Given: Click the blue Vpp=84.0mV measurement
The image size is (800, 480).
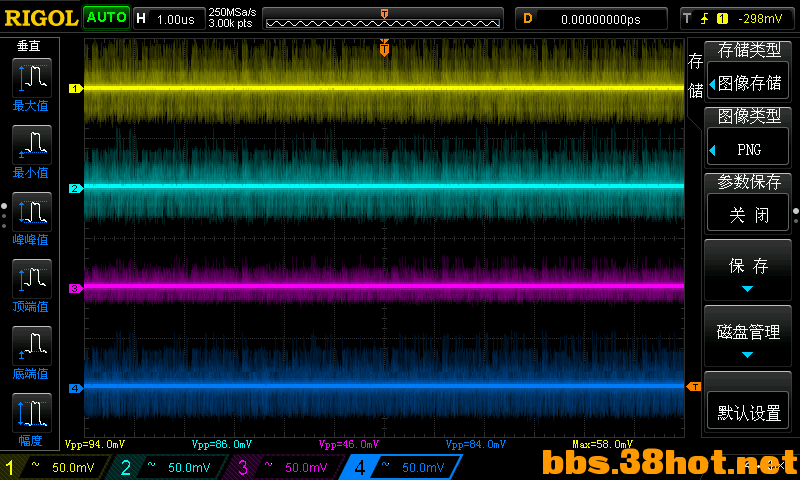Looking at the screenshot, I should point(476,444).
